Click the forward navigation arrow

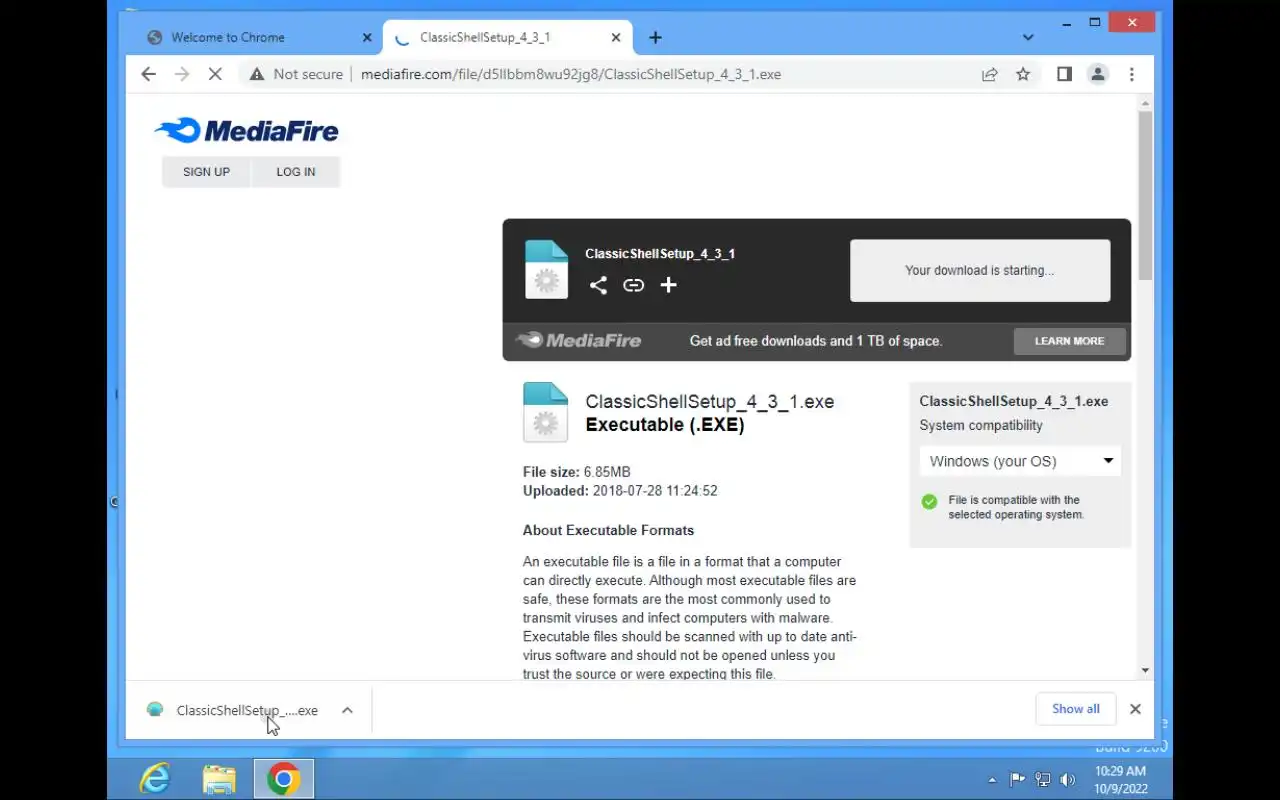click(x=181, y=74)
